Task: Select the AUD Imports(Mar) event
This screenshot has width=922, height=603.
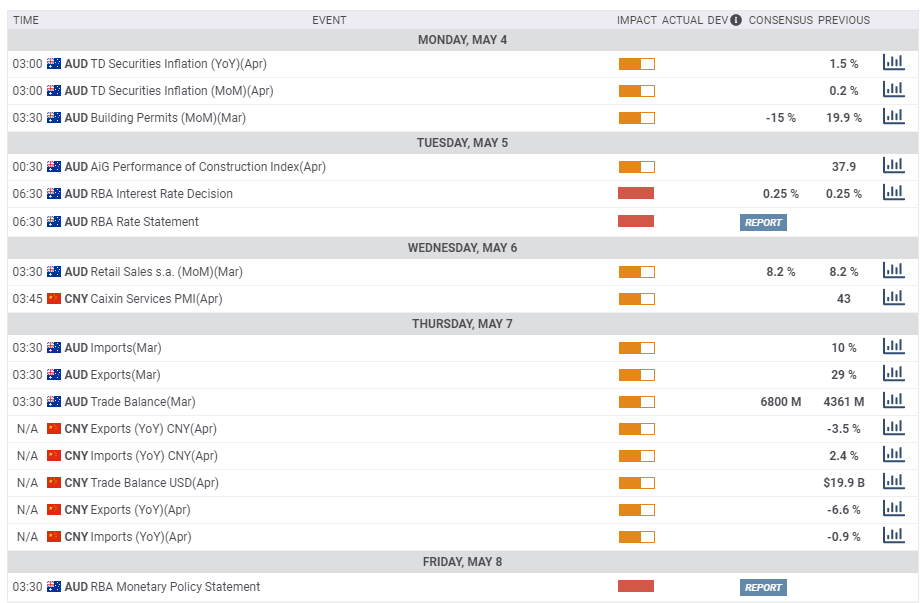Action: coord(125,348)
